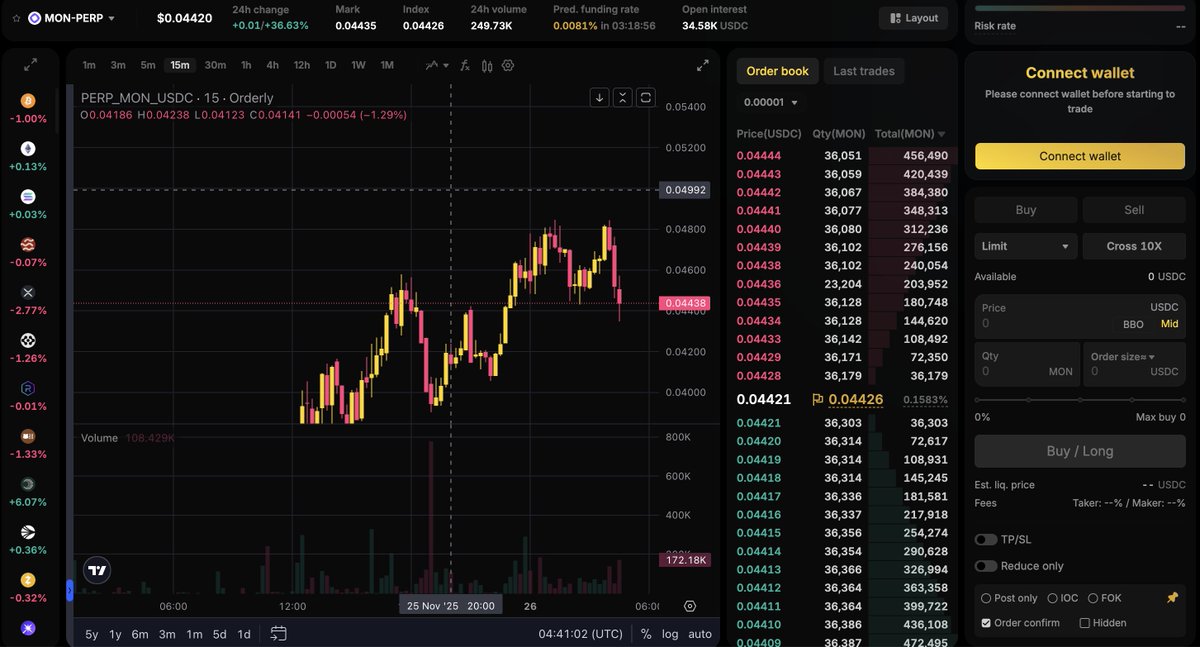Switch to the Last trades tab
1200x647 pixels.
pyautogui.click(x=864, y=71)
